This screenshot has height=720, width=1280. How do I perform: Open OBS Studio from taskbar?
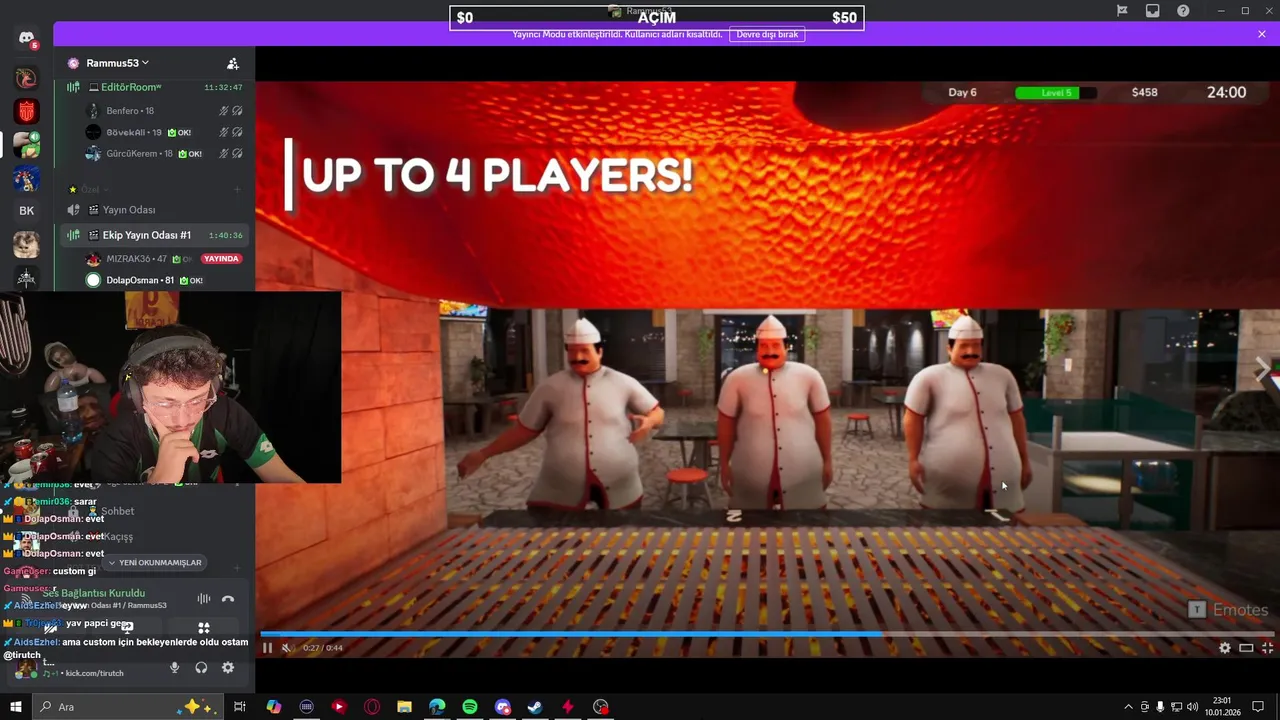(600, 707)
